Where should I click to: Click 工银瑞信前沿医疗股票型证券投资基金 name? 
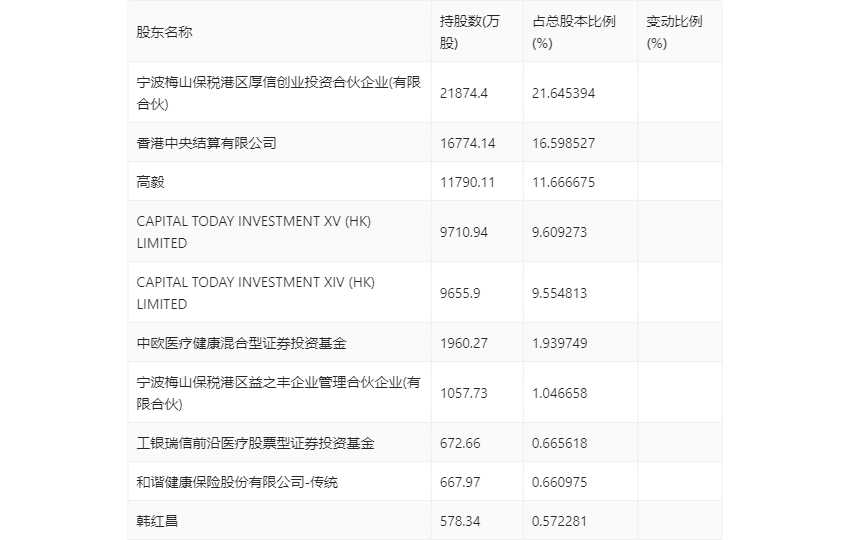pos(255,443)
